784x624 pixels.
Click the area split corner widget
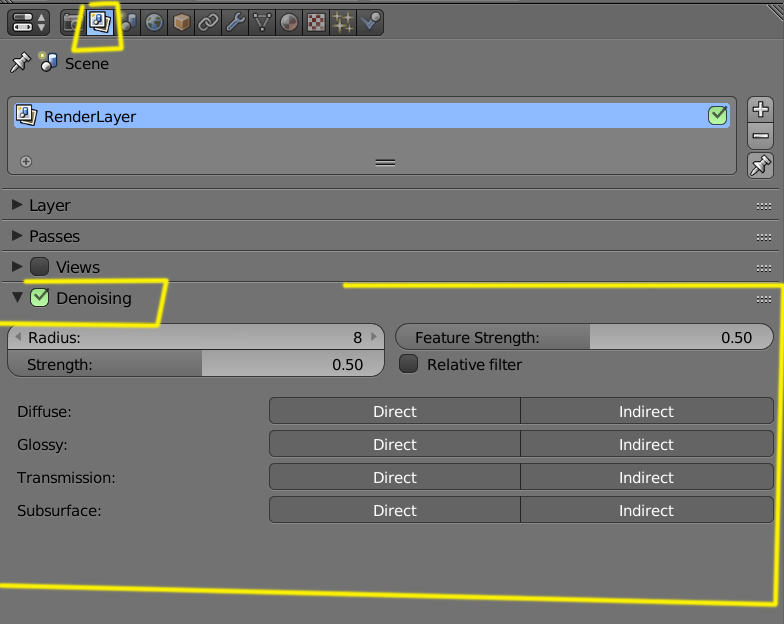(775, 11)
